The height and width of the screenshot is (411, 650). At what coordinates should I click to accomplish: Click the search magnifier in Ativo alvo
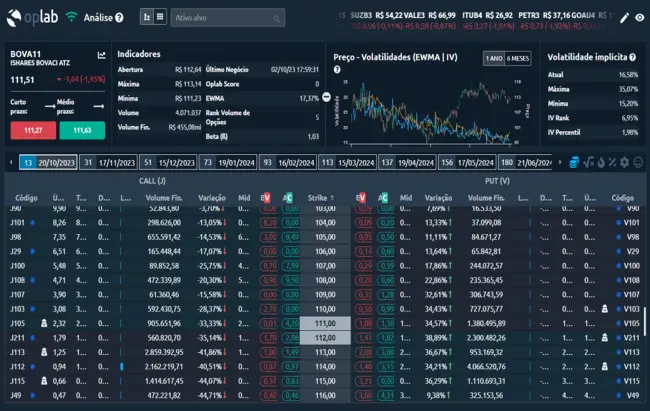[276, 18]
